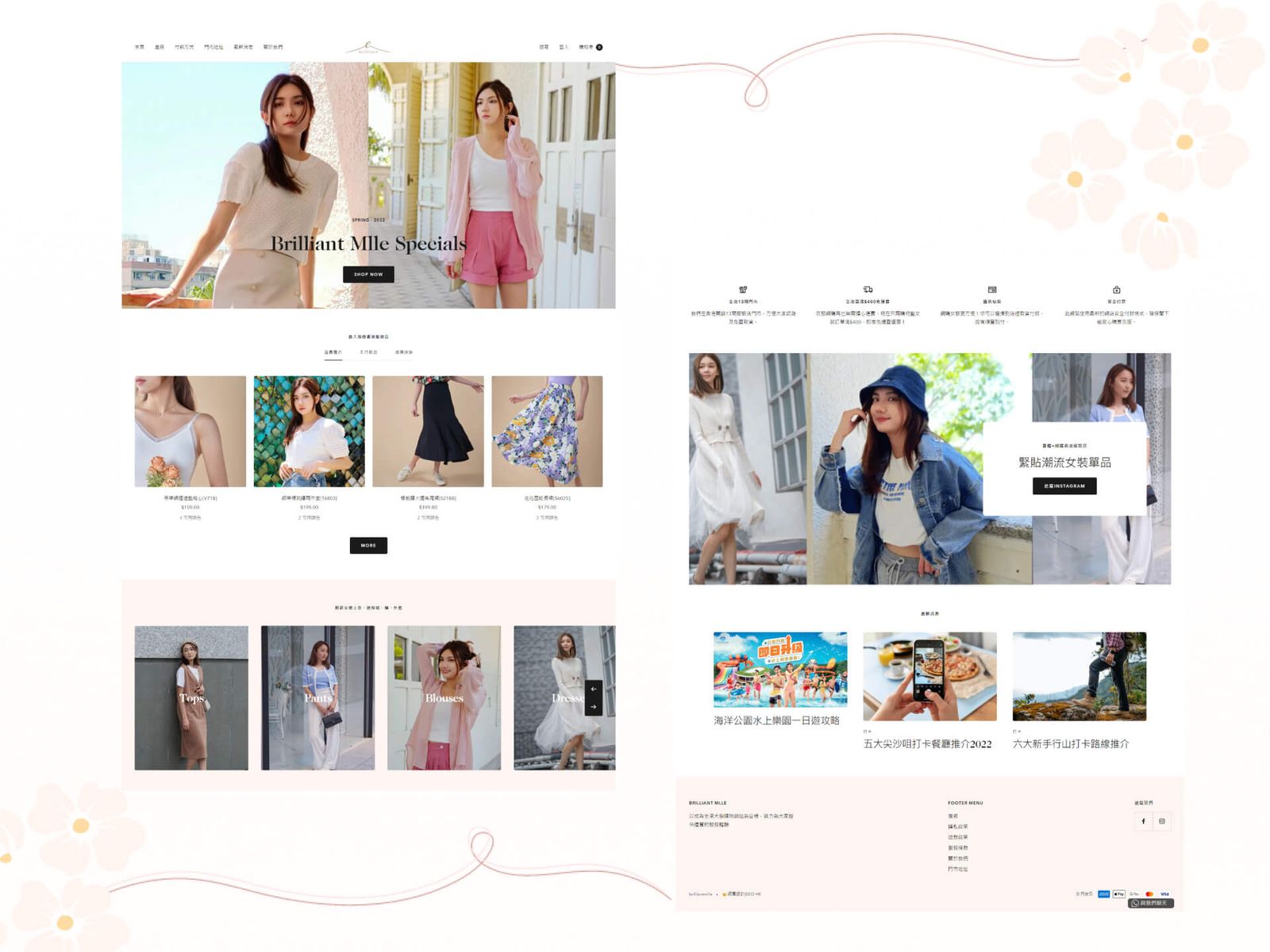The height and width of the screenshot is (952, 1270).
Task: Click the store icon above the features
Action: [743, 290]
